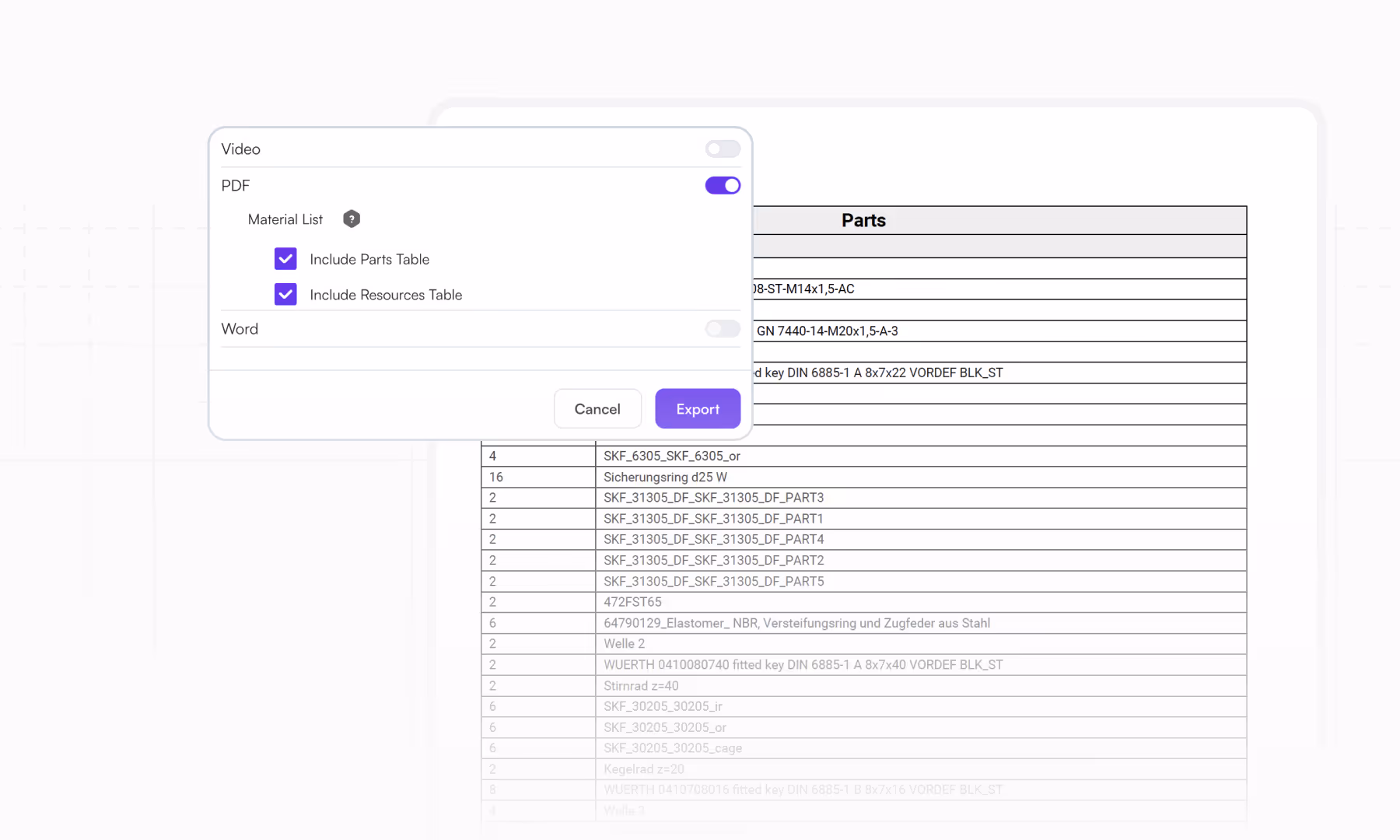This screenshot has height=840, width=1400.
Task: Click the GN 7440-14-M20x1,5-A-3 entry
Action: [x=827, y=331]
